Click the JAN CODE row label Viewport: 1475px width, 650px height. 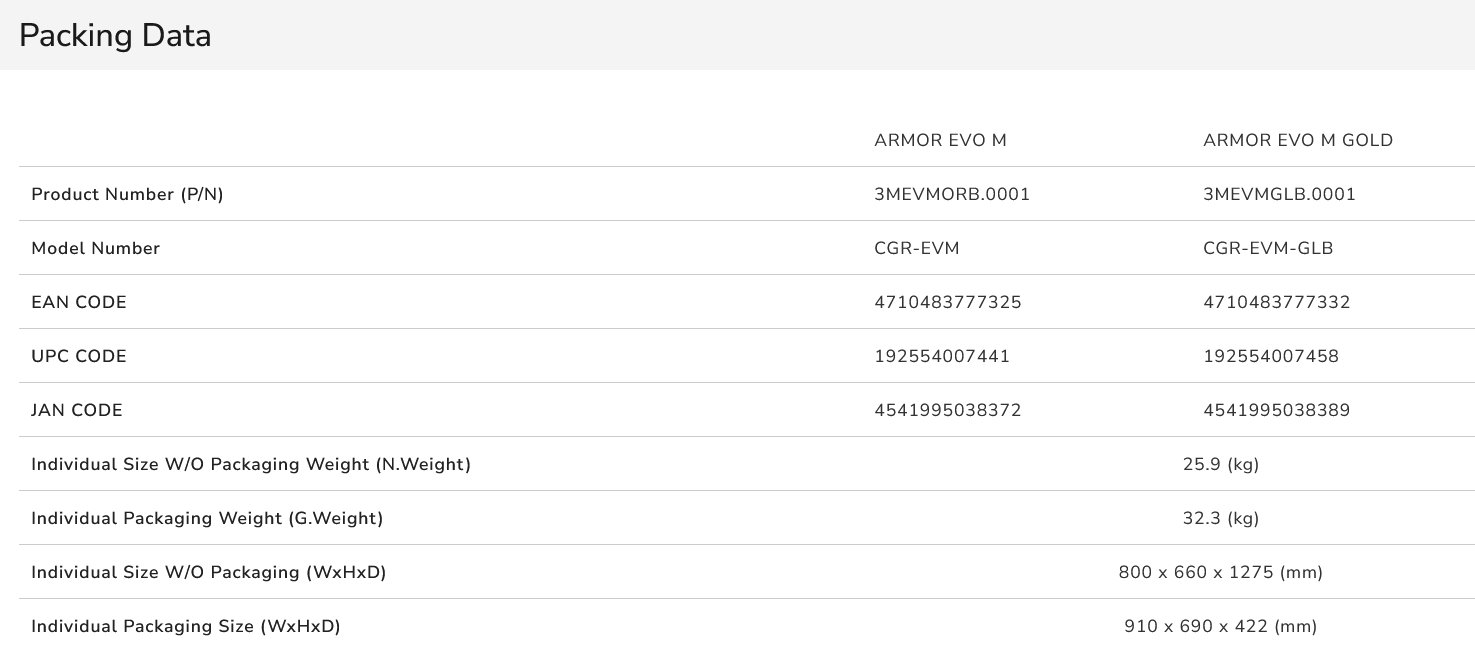point(77,410)
